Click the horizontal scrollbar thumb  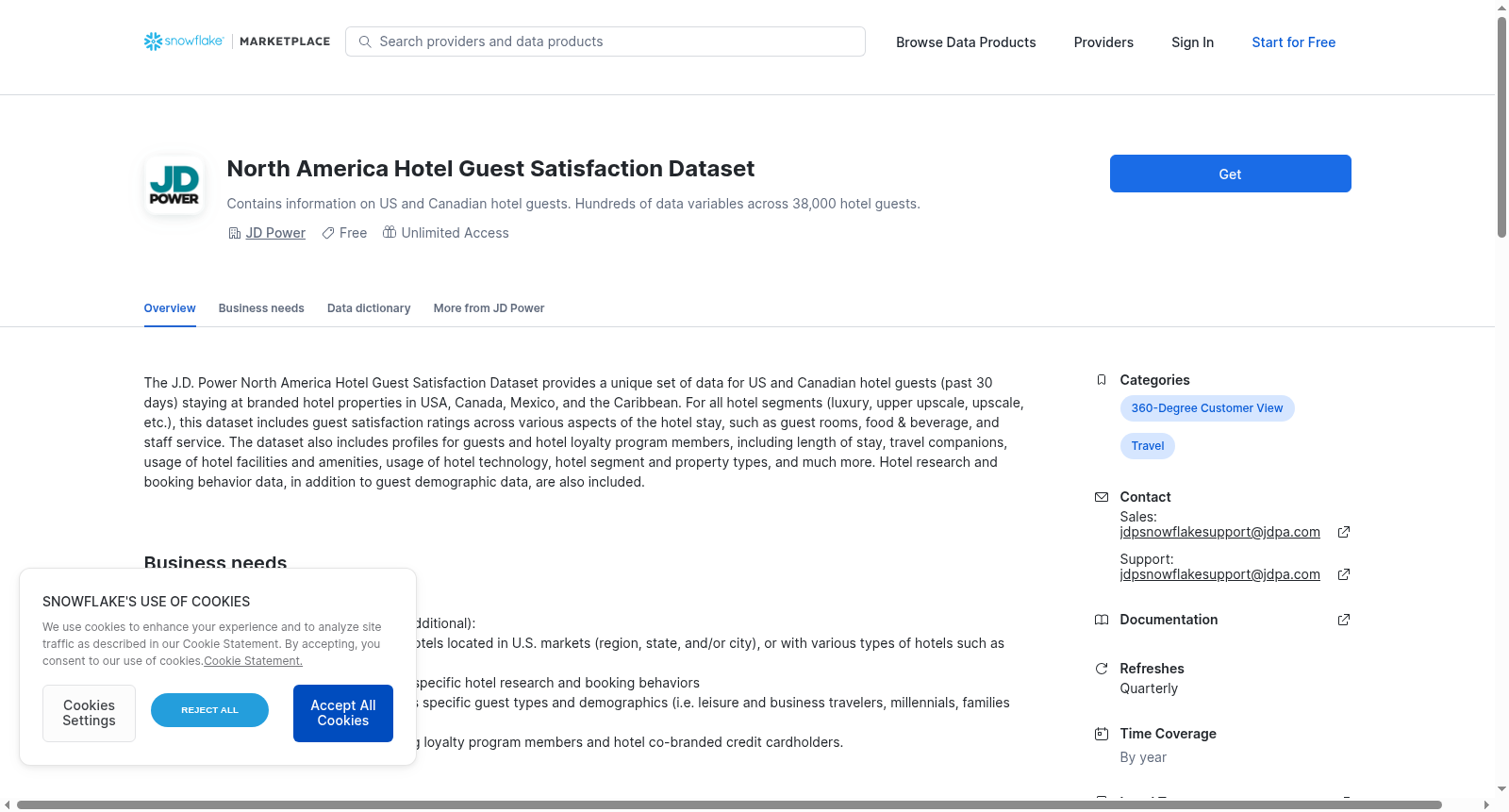tap(729, 804)
